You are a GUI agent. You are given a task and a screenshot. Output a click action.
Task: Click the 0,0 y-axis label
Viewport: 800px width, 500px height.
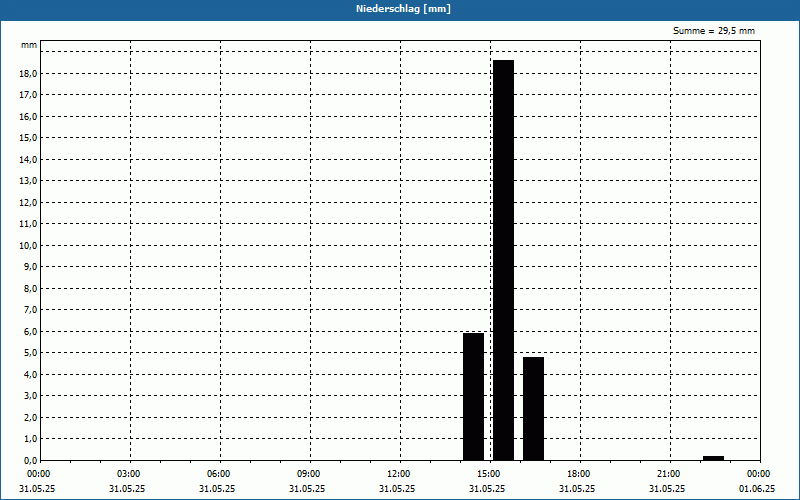30,461
